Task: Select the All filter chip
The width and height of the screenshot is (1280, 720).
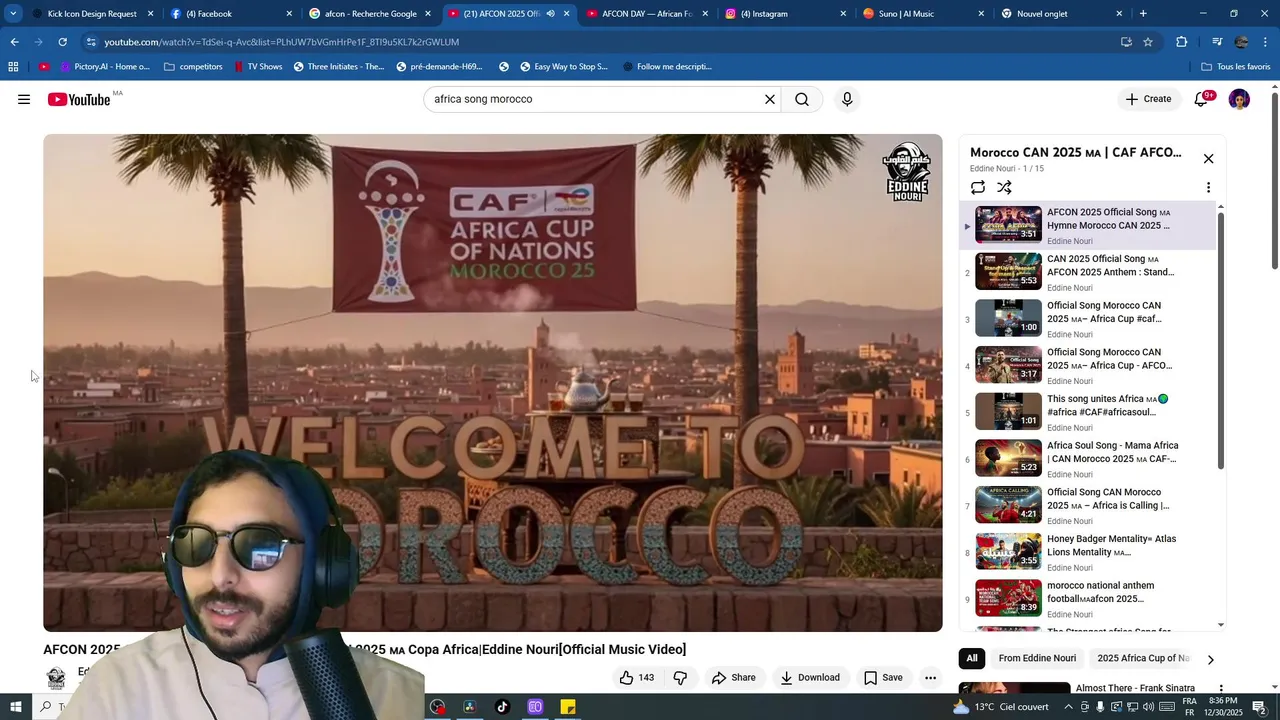Action: (x=971, y=658)
